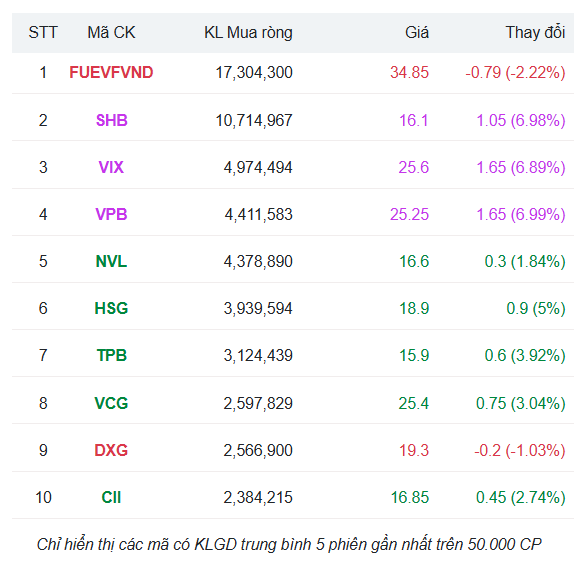This screenshot has height=566, width=583.
Task: Open the NVL stock symbol
Action: [x=111, y=261]
